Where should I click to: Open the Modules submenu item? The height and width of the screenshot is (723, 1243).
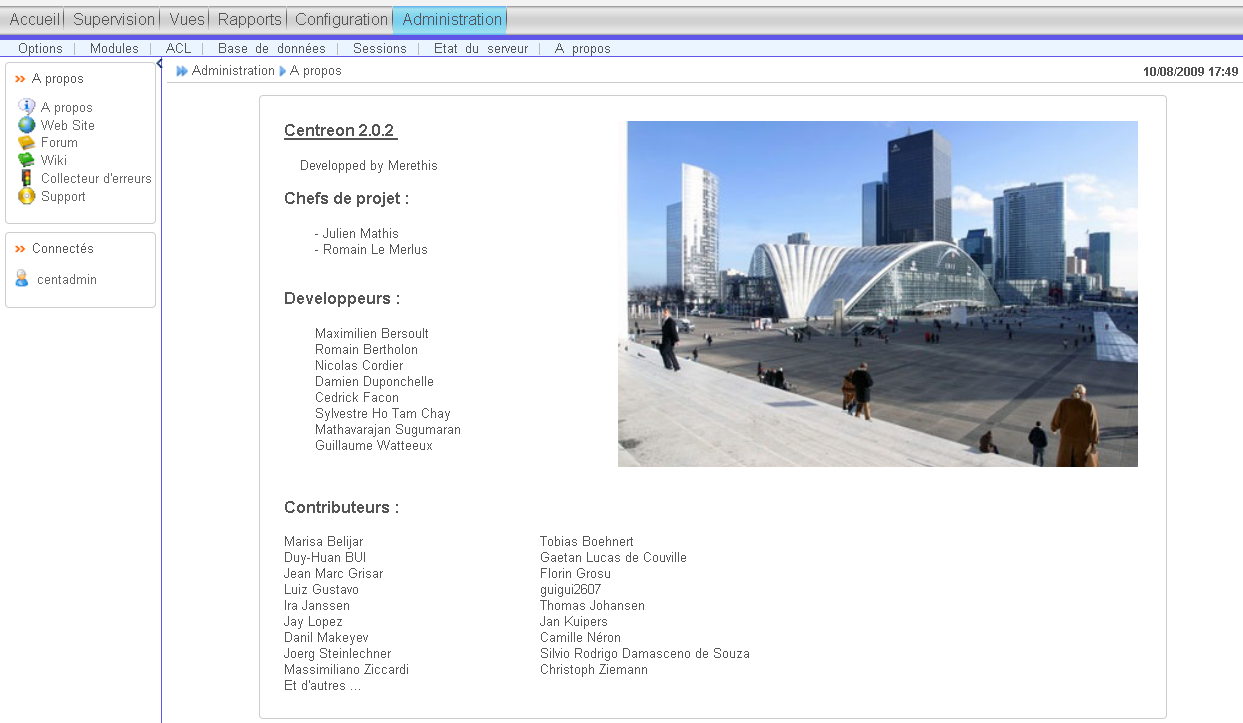point(114,48)
